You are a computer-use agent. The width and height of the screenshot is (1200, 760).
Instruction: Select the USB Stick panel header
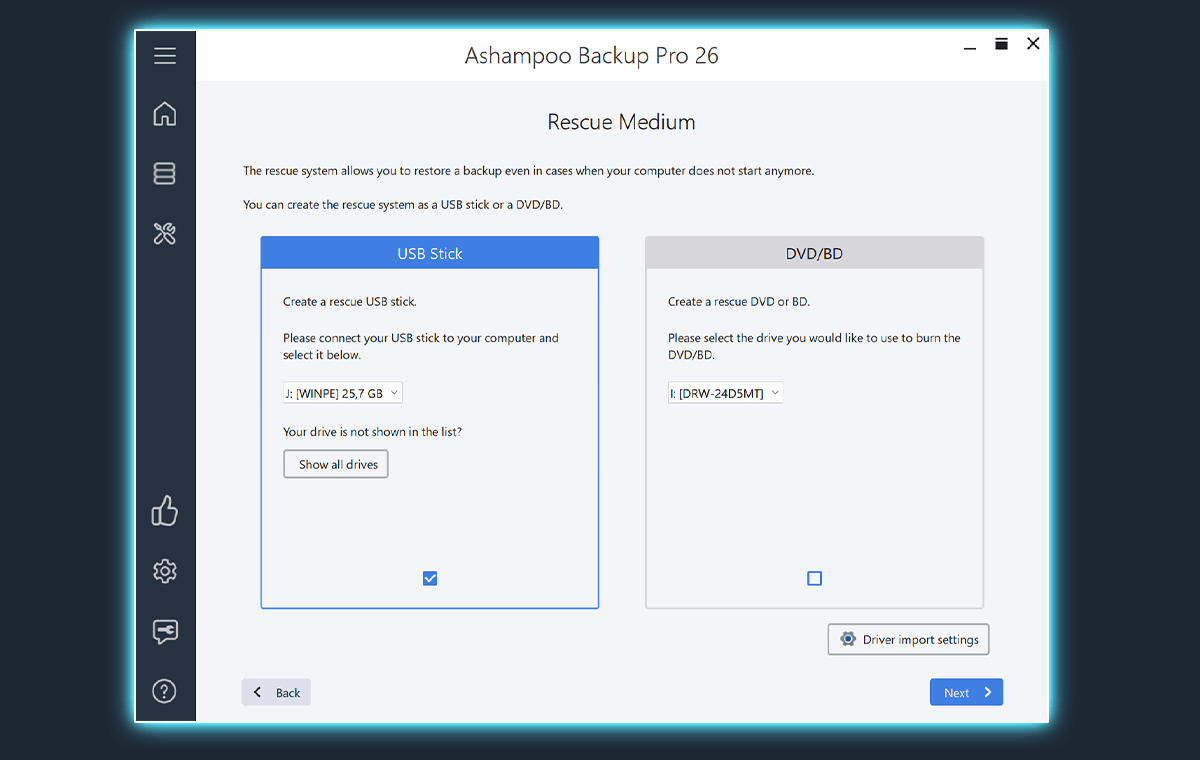coord(430,253)
